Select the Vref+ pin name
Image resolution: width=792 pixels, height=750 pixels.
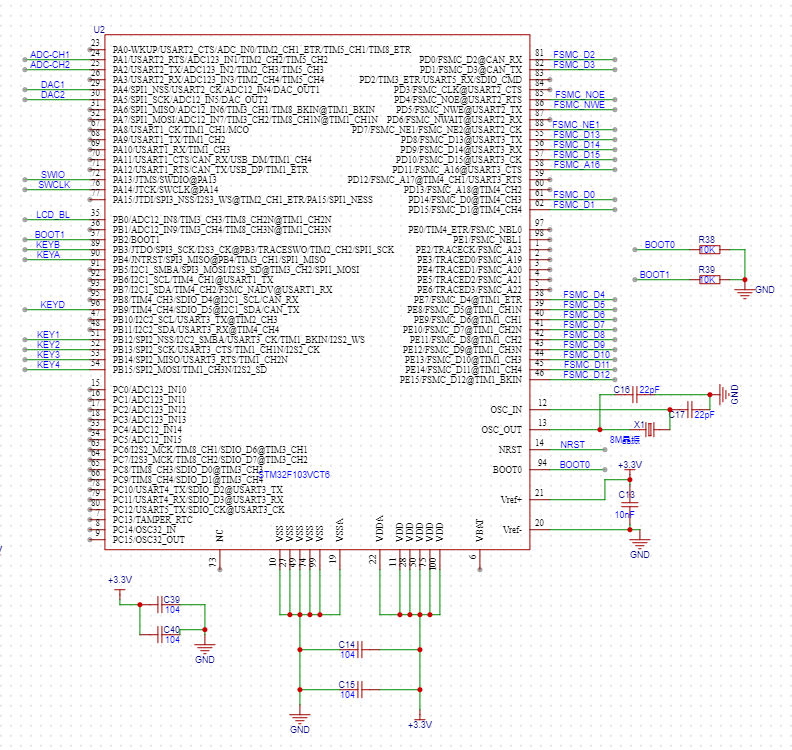click(x=511, y=500)
